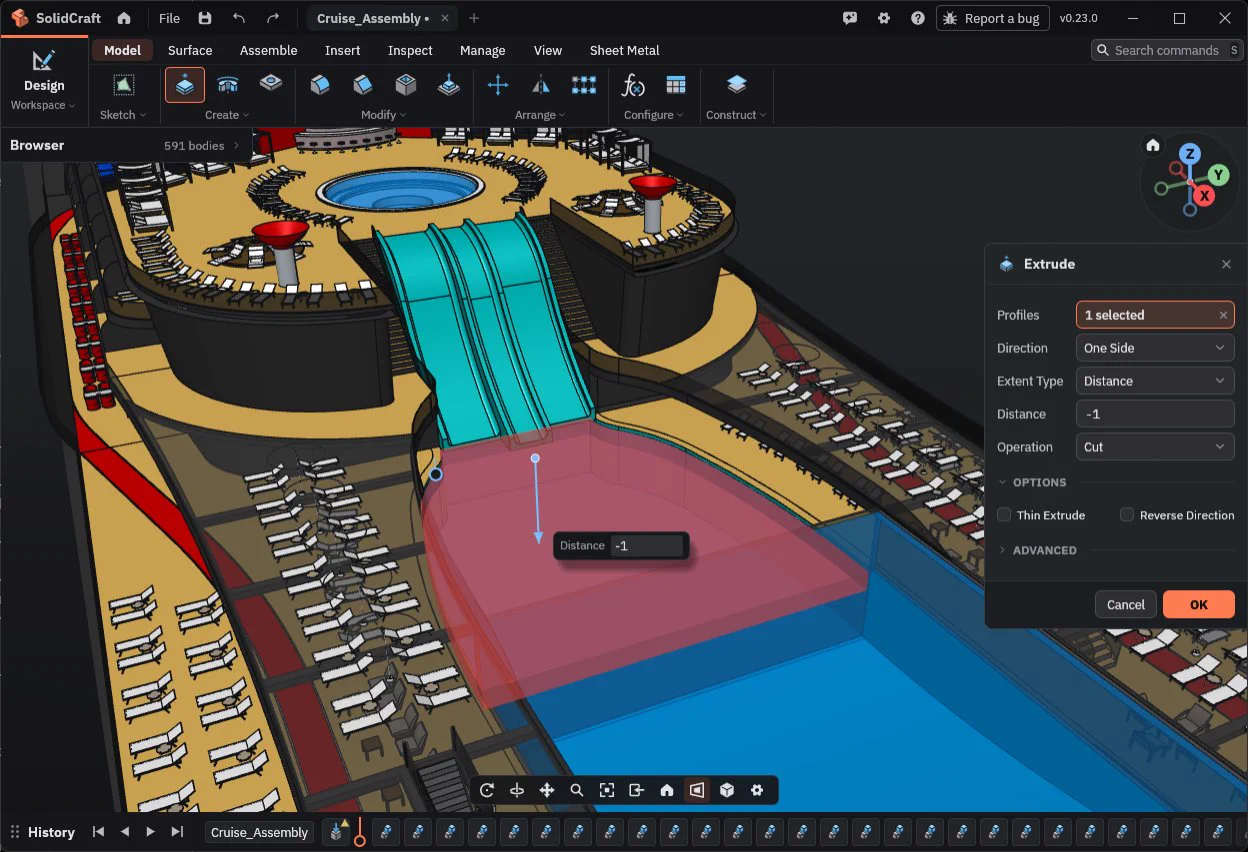Image resolution: width=1248 pixels, height=852 pixels.
Task: Switch to the Sheet Metal ribbon tab
Action: 624,50
